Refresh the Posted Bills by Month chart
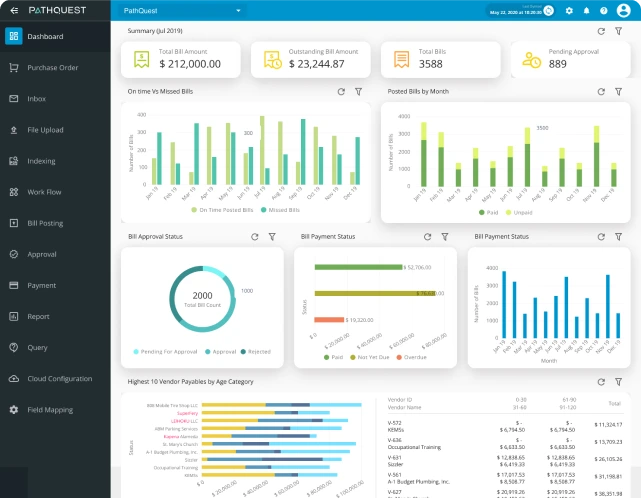The width and height of the screenshot is (641, 498). (x=600, y=91)
